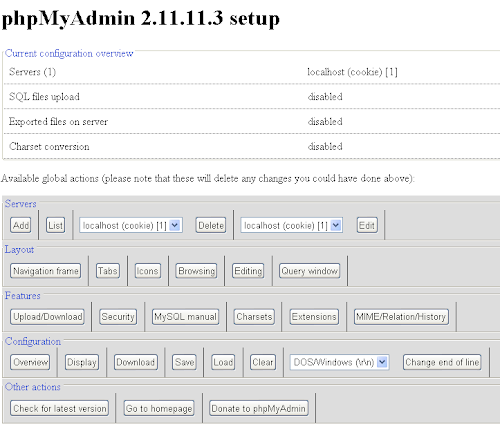Image resolution: width=500 pixels, height=429 pixels.
Task: Open Navigation frame layout settings
Action: pos(46,271)
